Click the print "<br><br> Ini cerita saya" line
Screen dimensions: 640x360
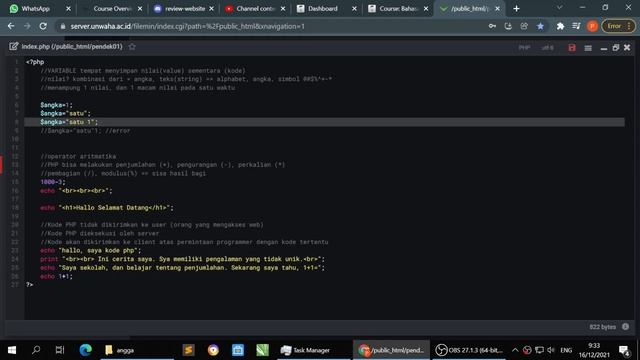[x=182, y=259]
